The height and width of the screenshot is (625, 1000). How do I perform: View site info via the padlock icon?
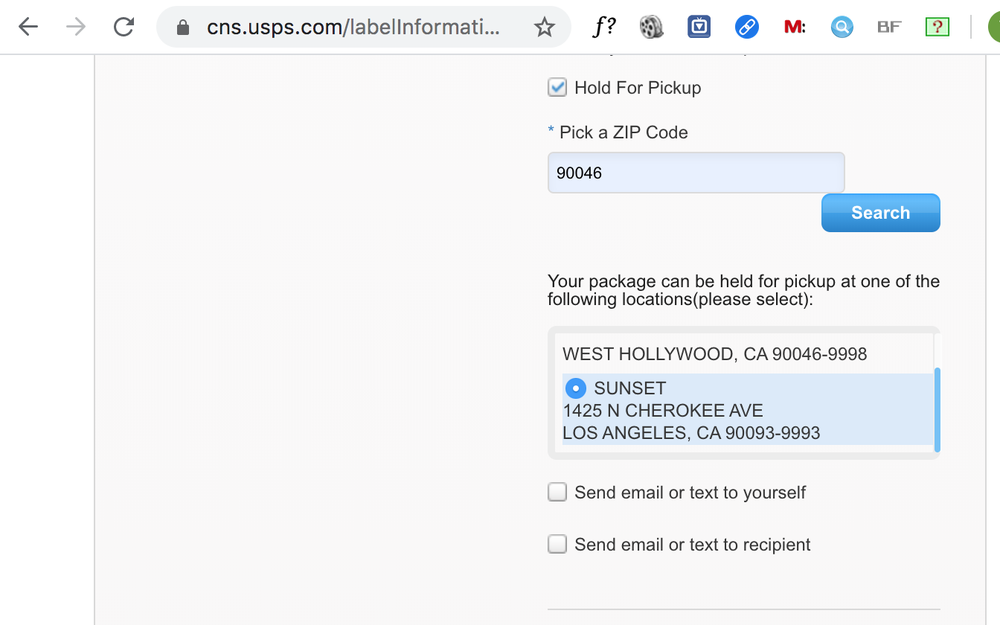point(182,28)
